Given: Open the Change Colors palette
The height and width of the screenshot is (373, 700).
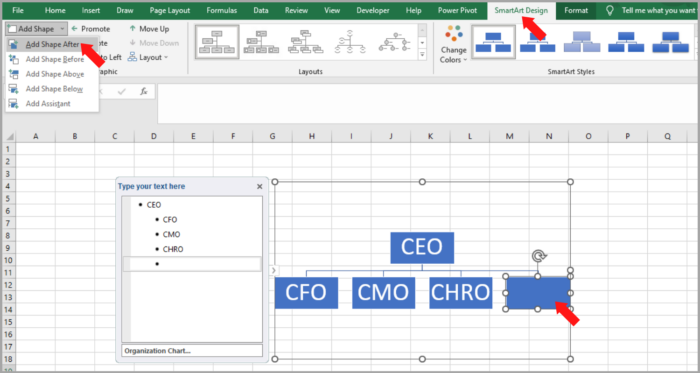Looking at the screenshot, I should (454, 44).
